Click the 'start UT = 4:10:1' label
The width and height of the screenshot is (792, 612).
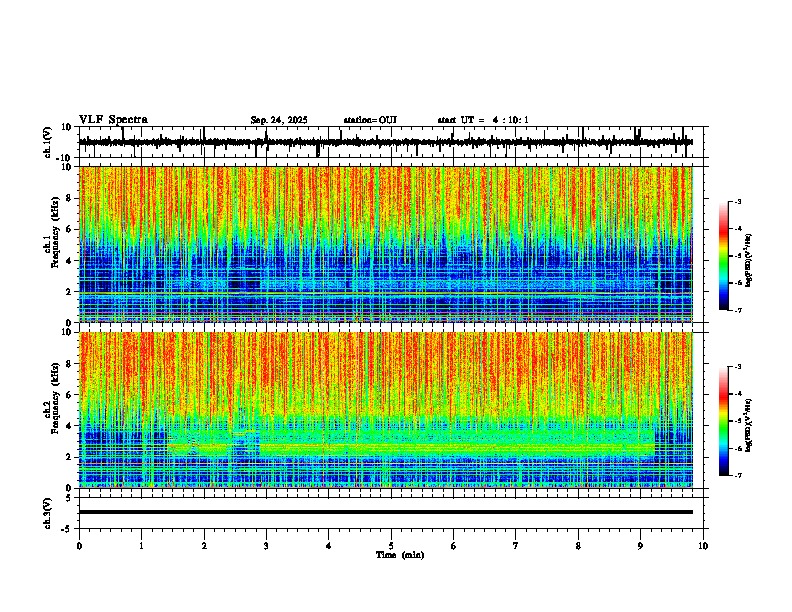click(x=483, y=120)
